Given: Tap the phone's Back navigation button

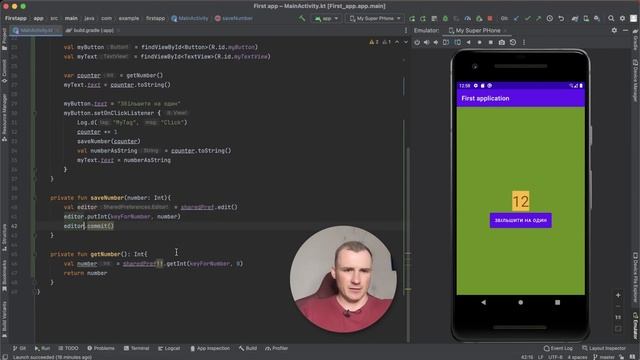Looking at the screenshot, I should [x=484, y=302].
